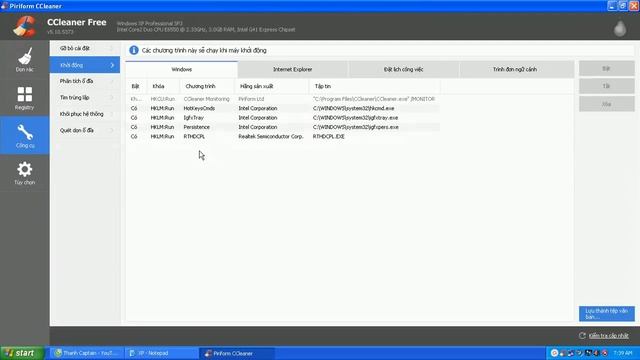Click the Tắt disable button on the right
640x360 pixels.
(607, 86)
